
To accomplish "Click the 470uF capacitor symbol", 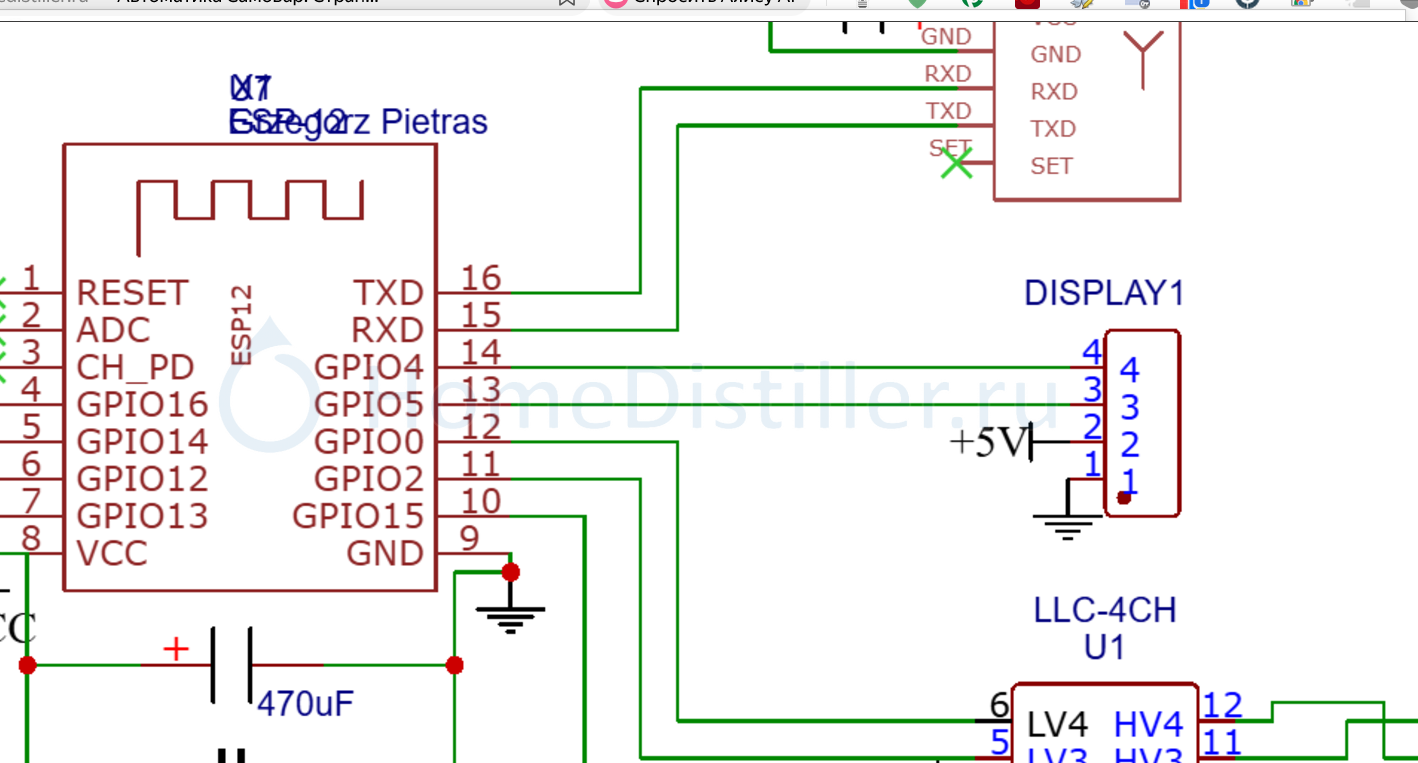I will pos(232,665).
